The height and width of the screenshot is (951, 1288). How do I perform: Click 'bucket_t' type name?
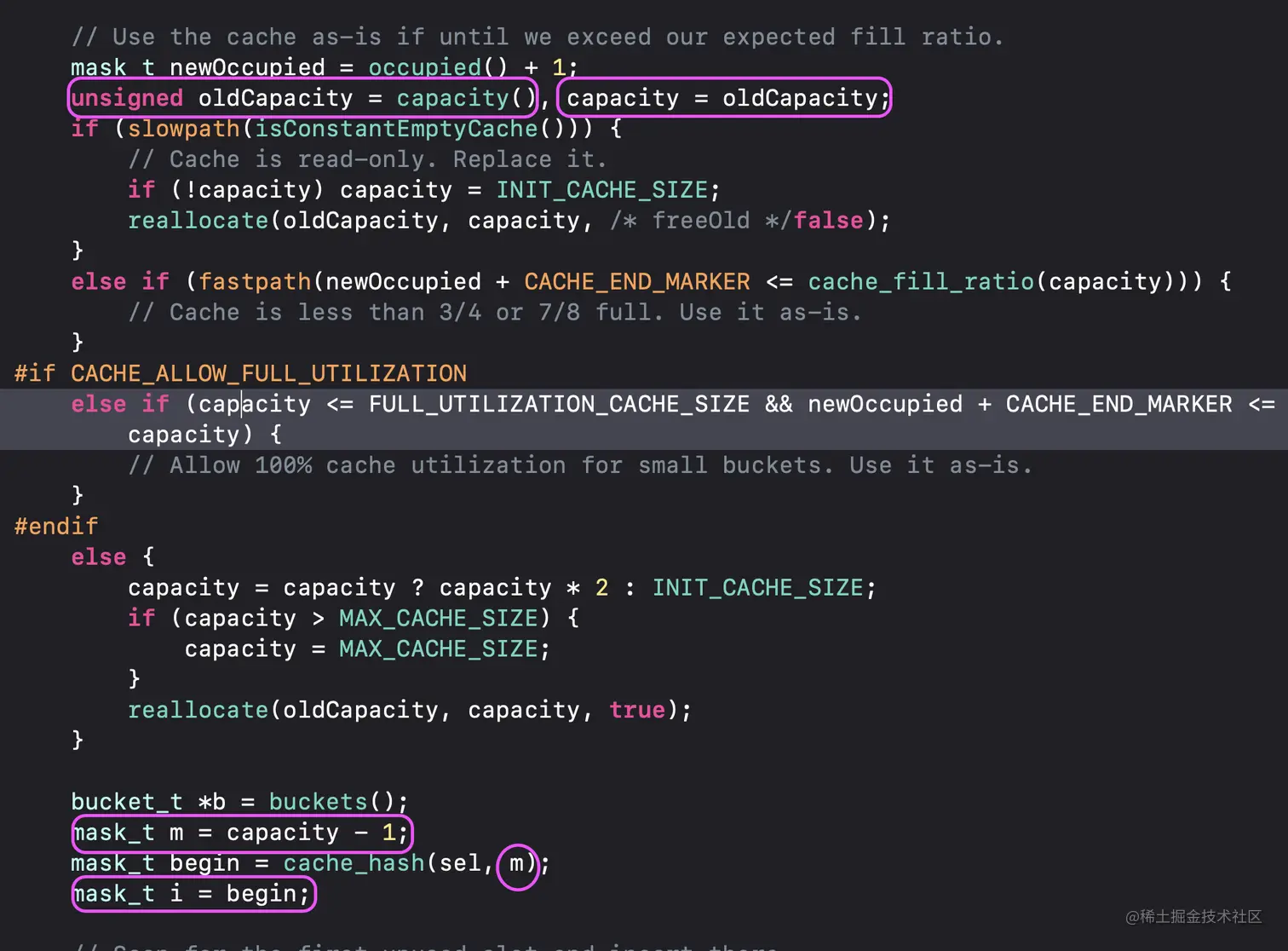coord(127,802)
